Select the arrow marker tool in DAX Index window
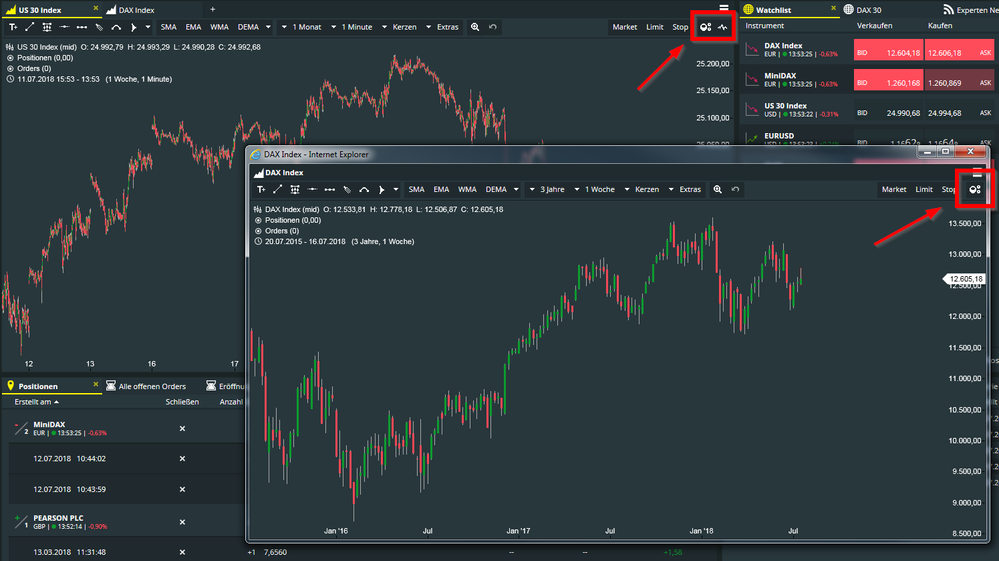This screenshot has height=561, width=999. pyautogui.click(x=381, y=190)
